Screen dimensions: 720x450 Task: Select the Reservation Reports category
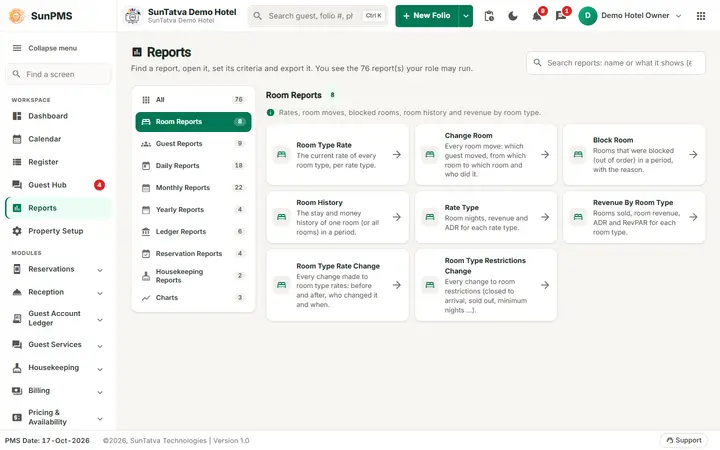193,253
